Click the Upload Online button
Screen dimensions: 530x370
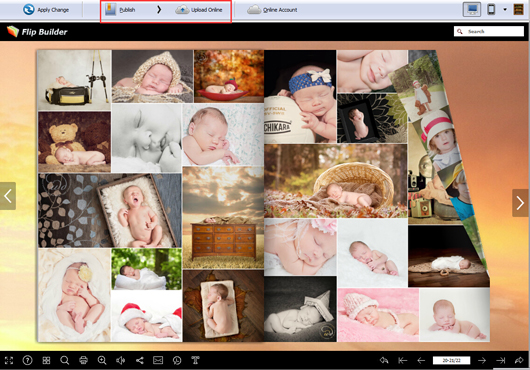199,10
